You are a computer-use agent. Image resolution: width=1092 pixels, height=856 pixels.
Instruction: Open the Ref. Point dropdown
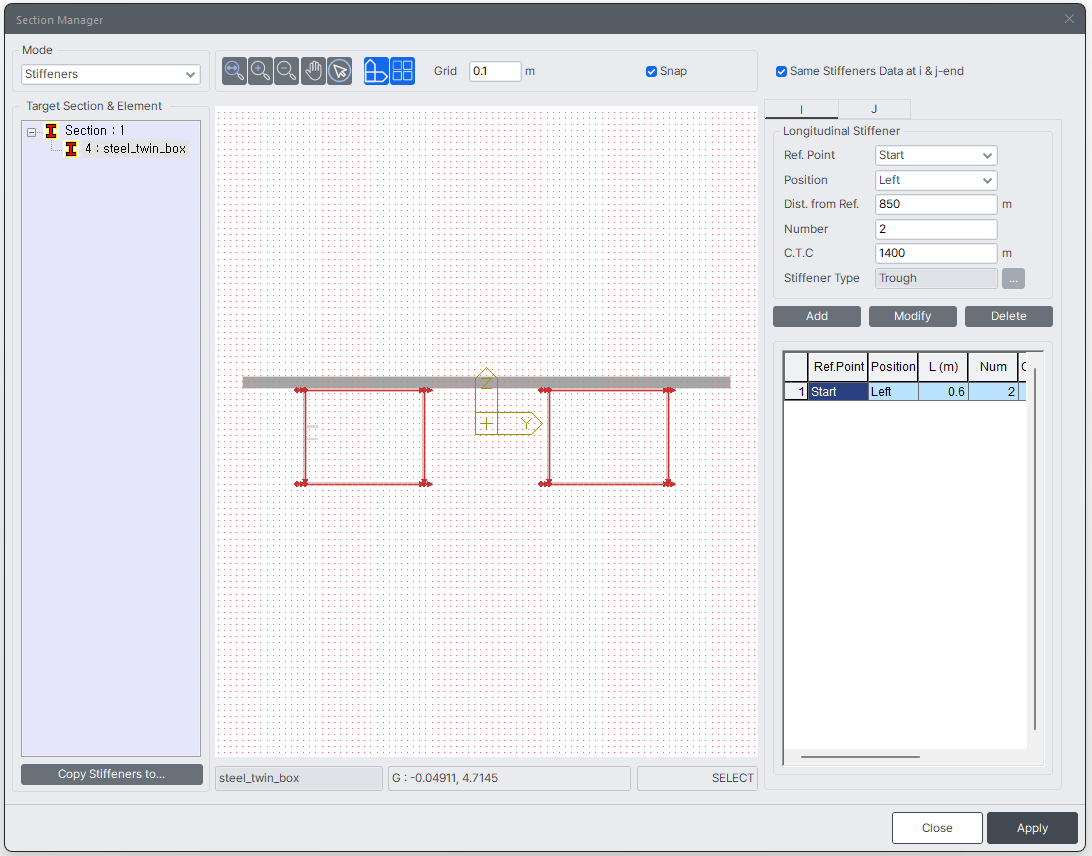[936, 155]
